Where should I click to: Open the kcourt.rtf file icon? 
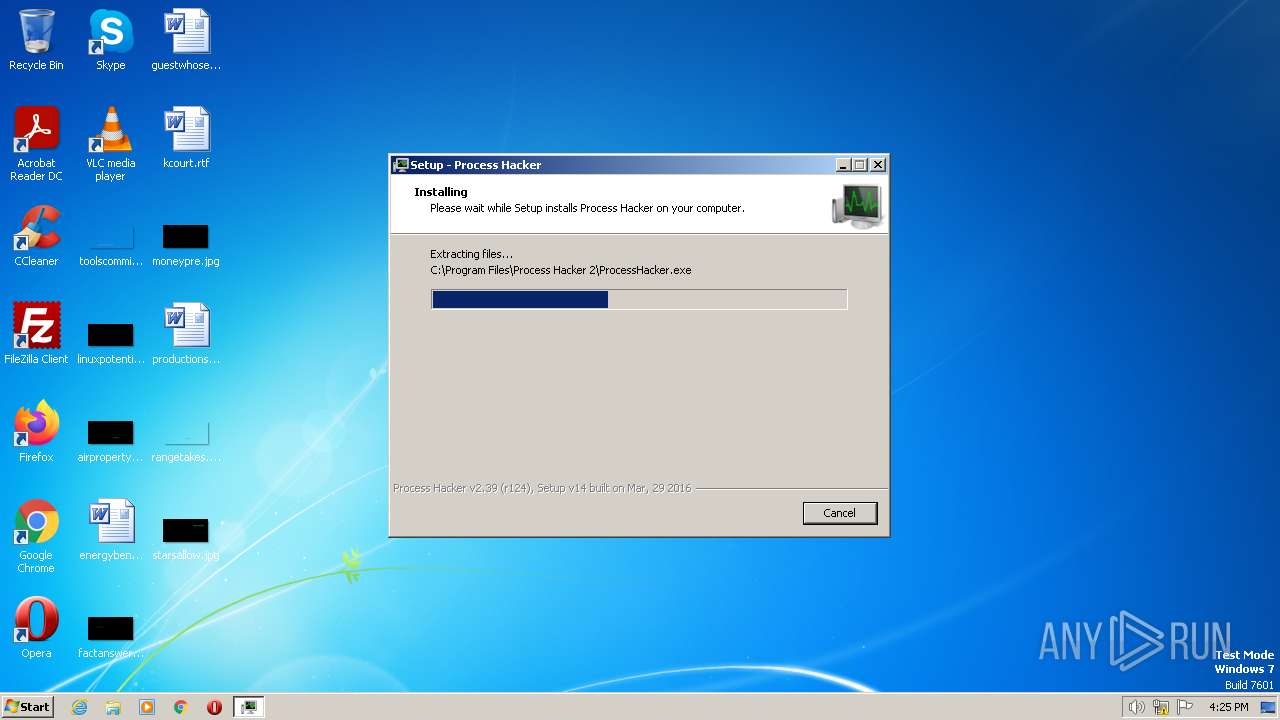186,138
